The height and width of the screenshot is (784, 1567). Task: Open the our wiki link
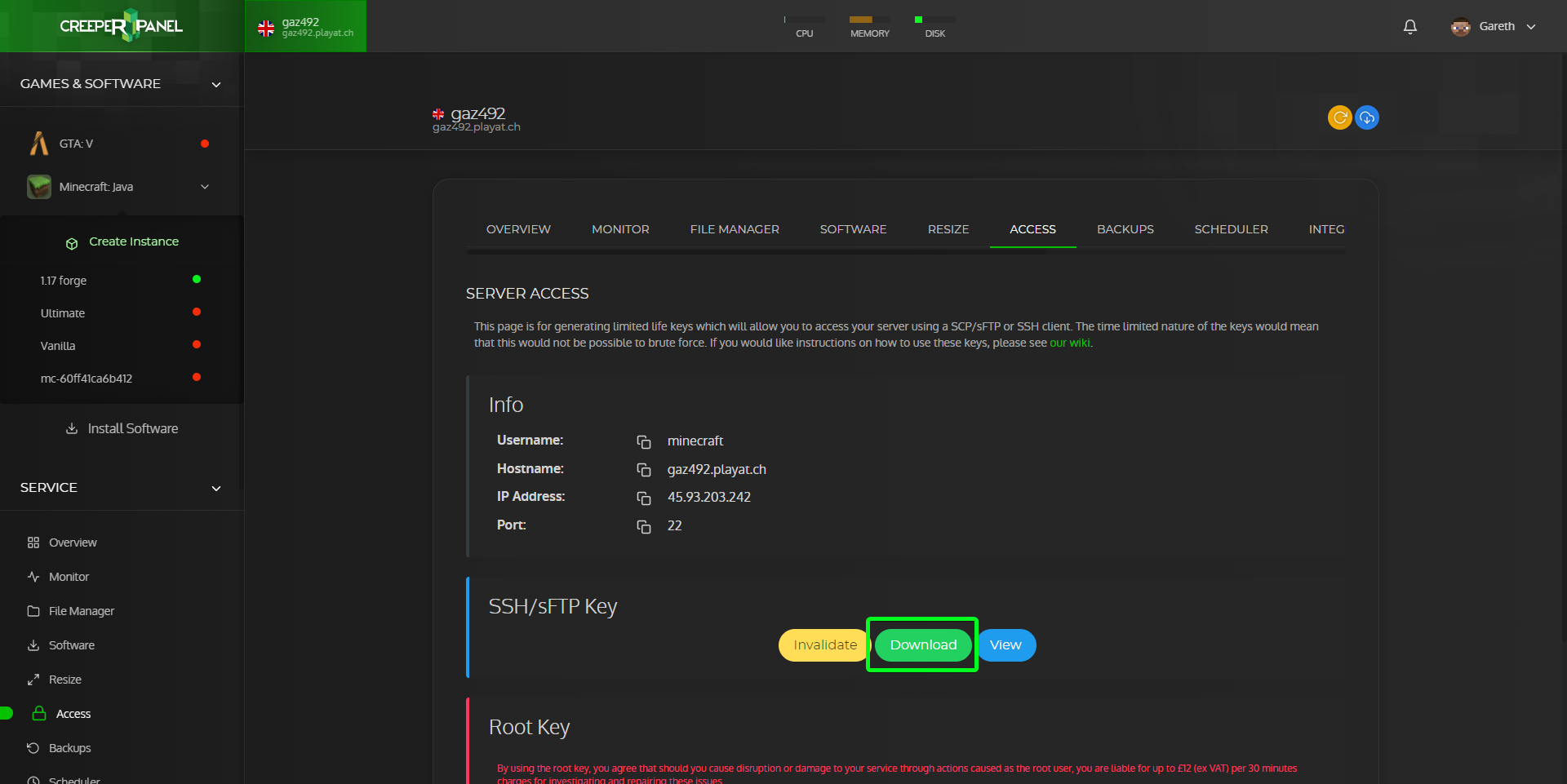click(x=1069, y=343)
